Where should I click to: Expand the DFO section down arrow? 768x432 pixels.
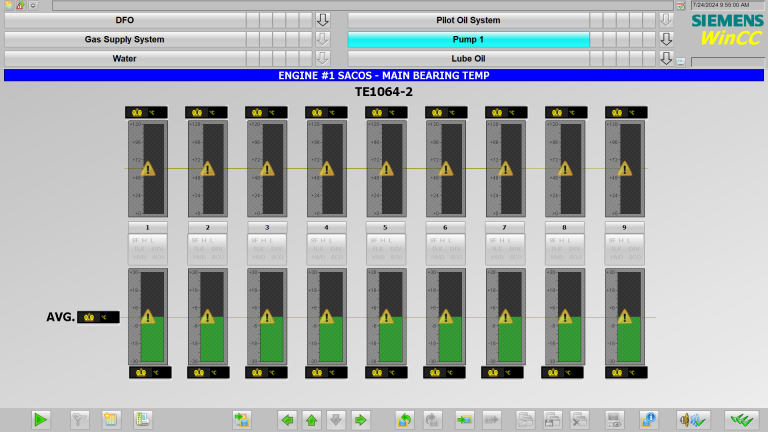(x=322, y=20)
